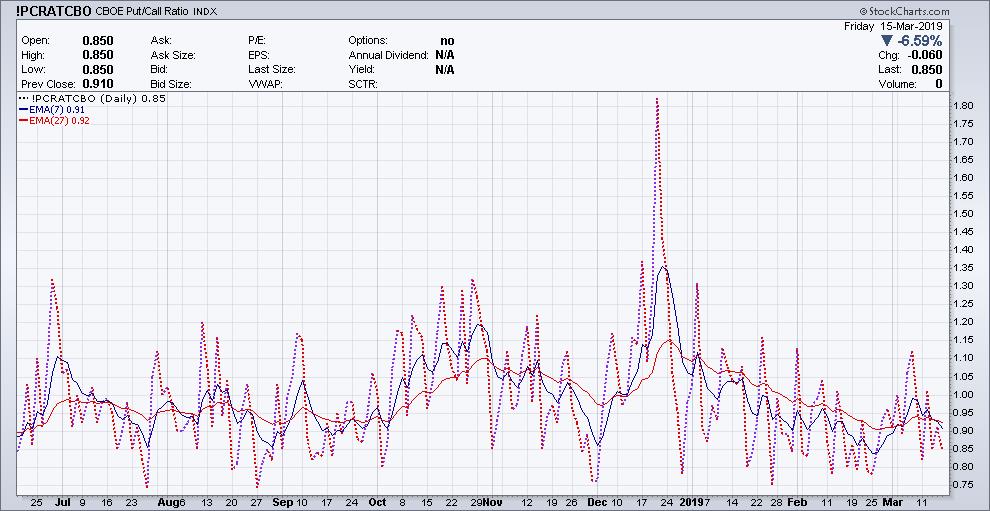Click the Volume value in the header
990x511 pixels.
pyautogui.click(x=939, y=85)
